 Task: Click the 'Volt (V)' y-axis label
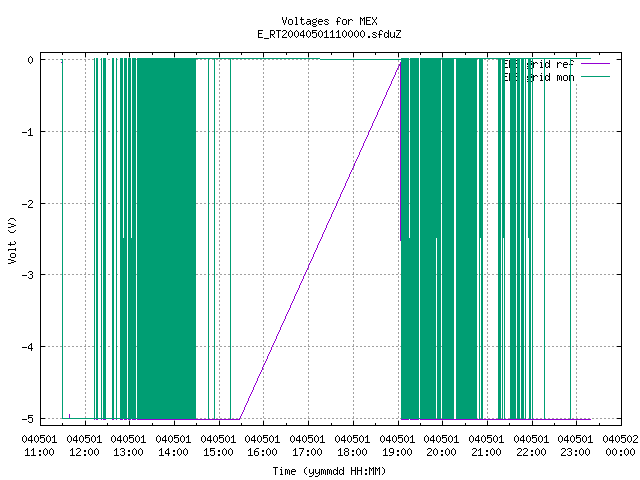(x=12, y=240)
